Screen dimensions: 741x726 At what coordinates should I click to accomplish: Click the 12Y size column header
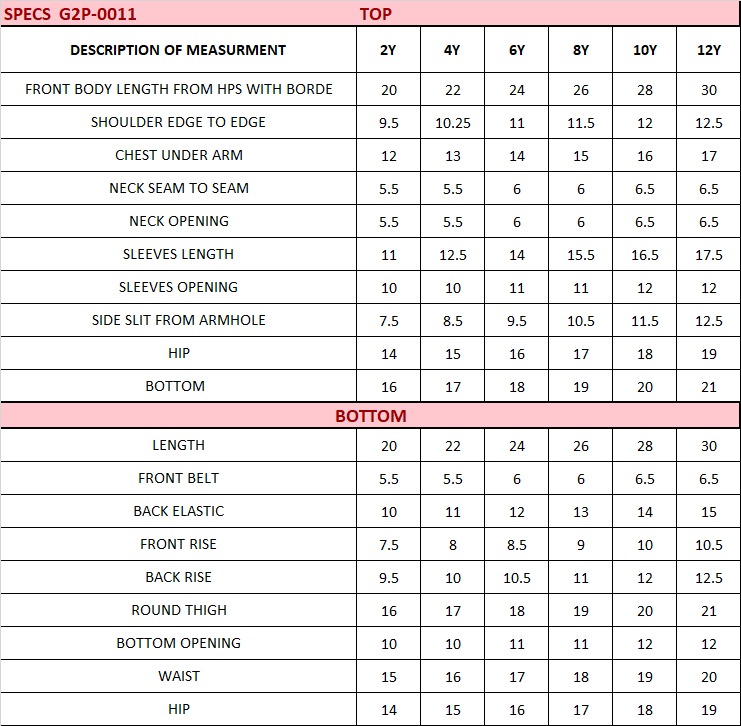click(x=709, y=50)
